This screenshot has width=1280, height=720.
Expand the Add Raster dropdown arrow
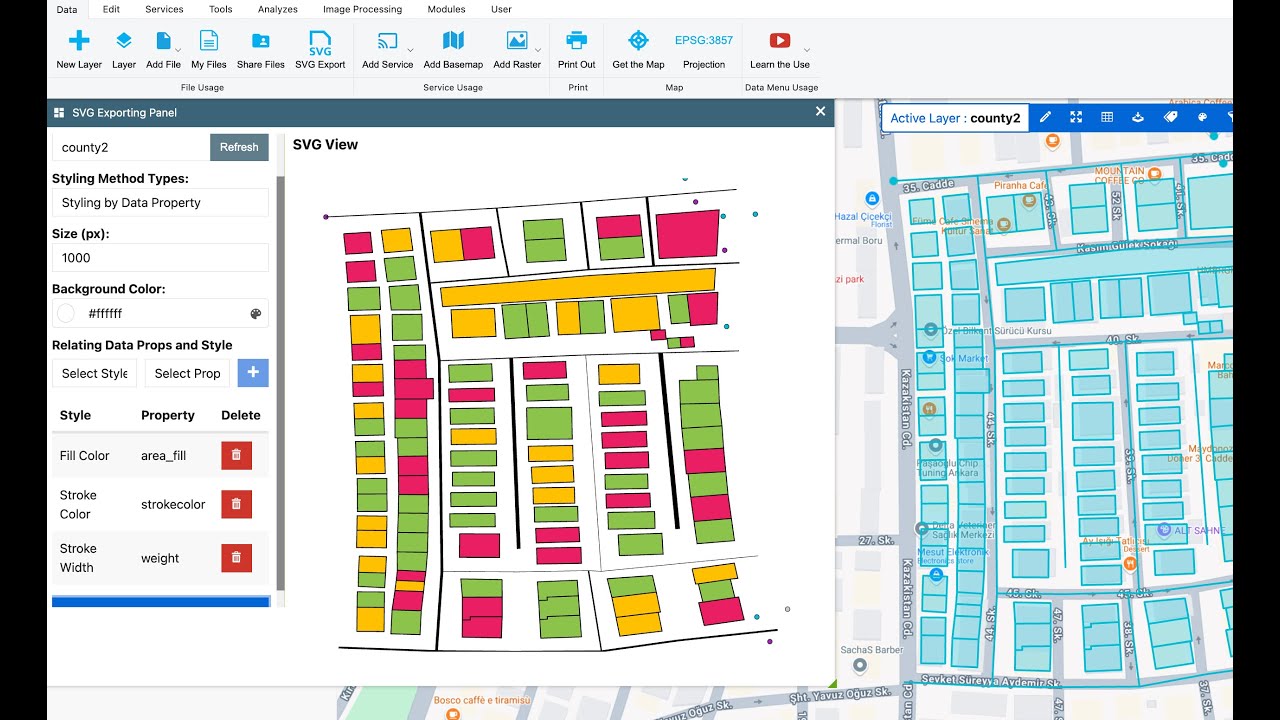click(x=538, y=49)
